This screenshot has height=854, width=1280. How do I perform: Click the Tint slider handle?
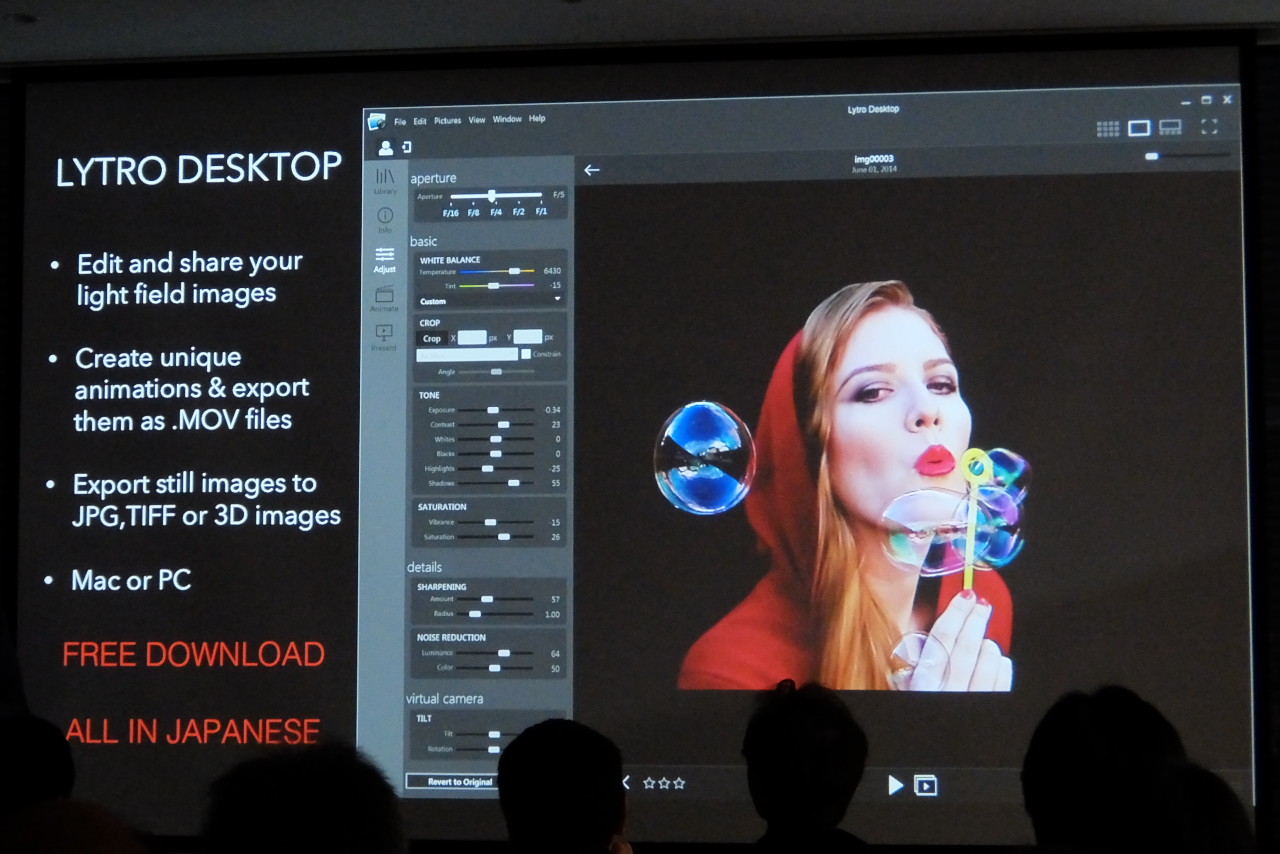[x=493, y=286]
